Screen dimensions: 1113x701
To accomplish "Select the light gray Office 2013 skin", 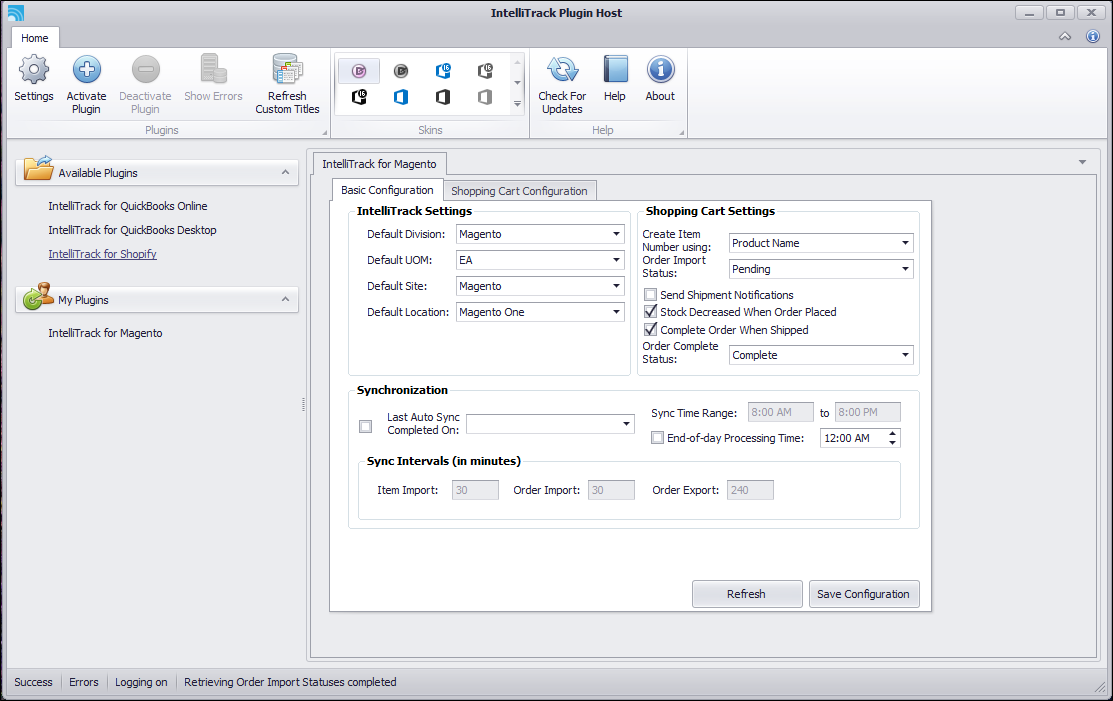I will [x=485, y=97].
